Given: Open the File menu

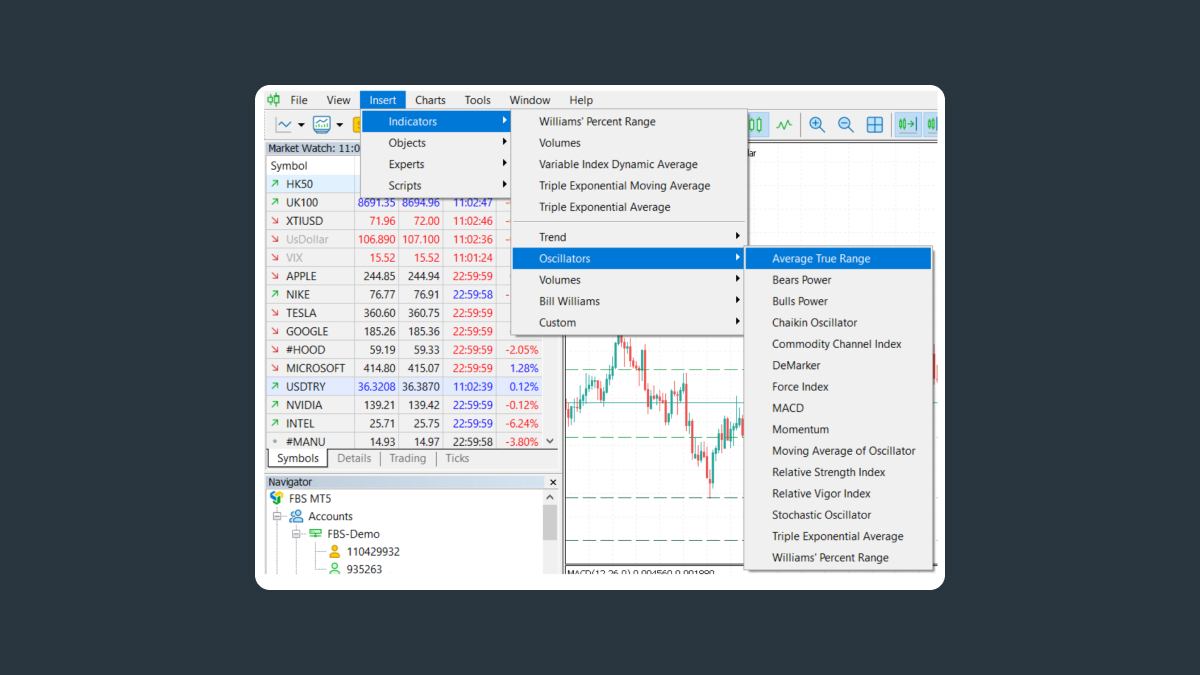Looking at the screenshot, I should pos(299,100).
